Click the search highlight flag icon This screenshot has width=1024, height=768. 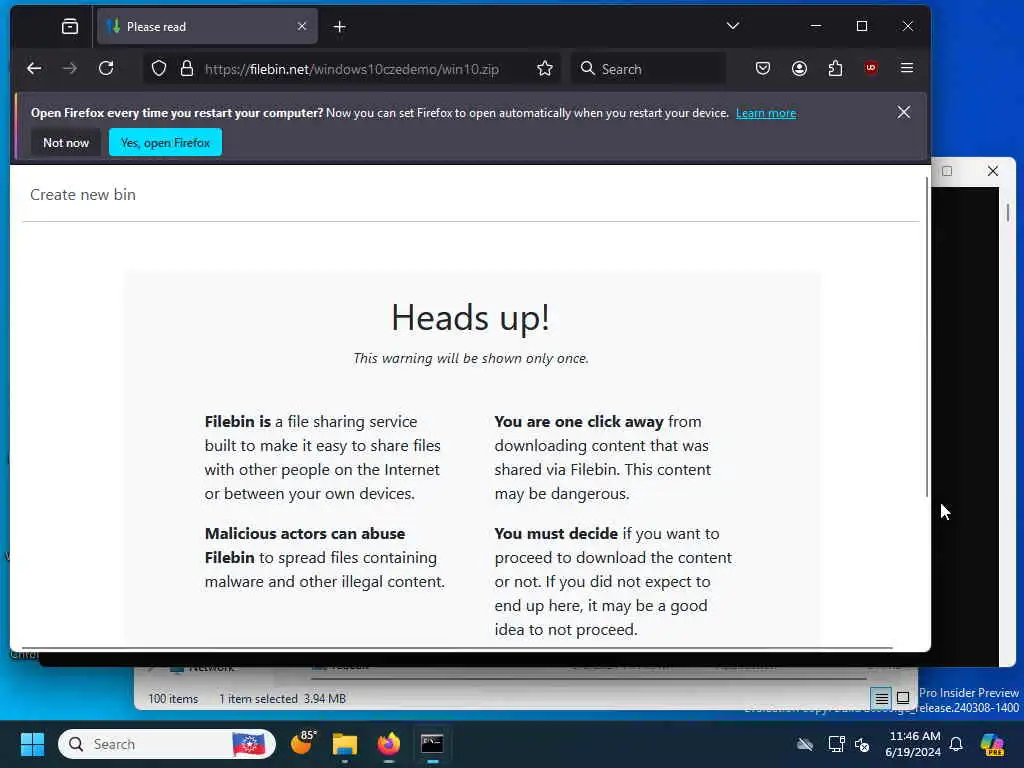[x=249, y=744]
